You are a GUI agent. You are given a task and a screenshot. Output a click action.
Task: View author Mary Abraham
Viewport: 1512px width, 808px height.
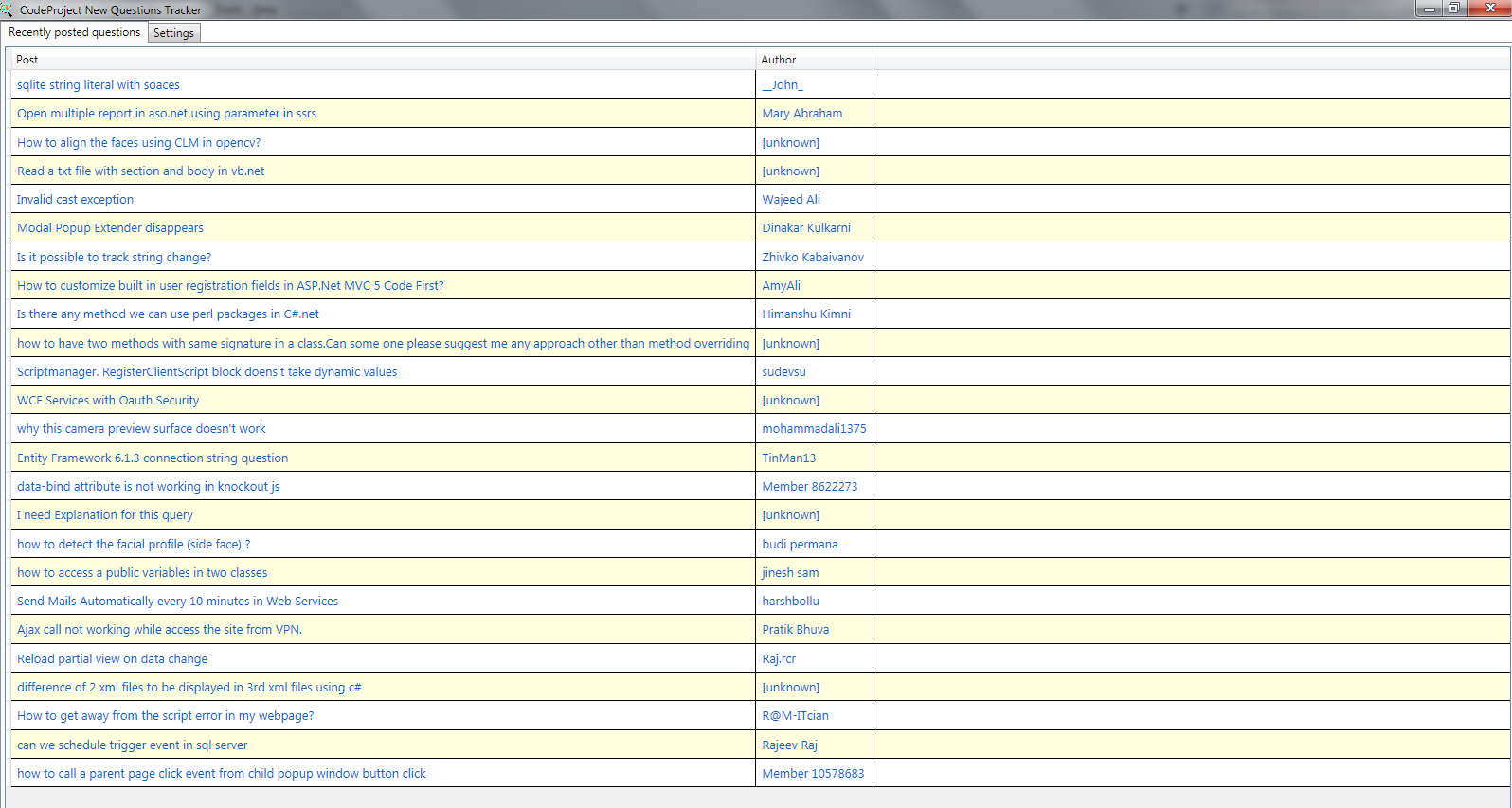click(802, 114)
